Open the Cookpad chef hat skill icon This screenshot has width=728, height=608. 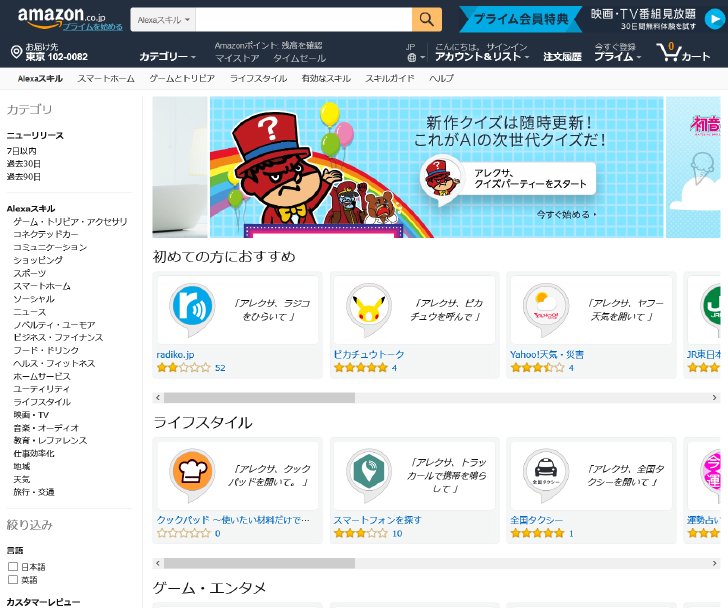pos(192,473)
